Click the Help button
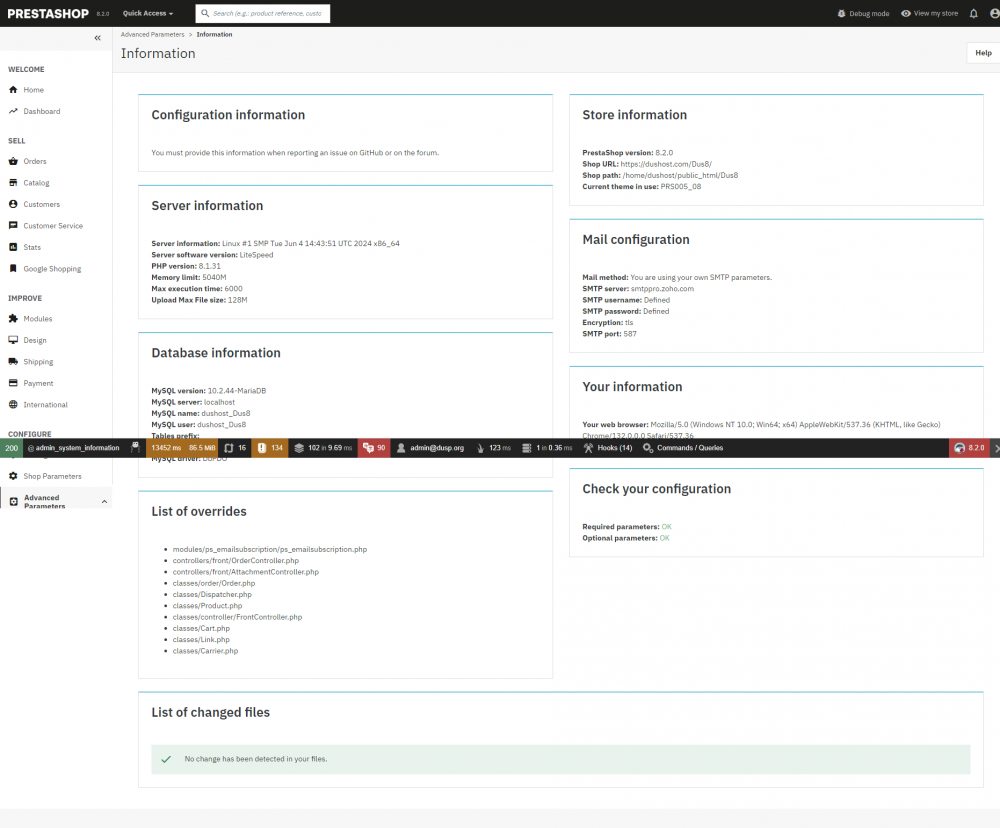This screenshot has height=828, width=1000. pos(983,53)
